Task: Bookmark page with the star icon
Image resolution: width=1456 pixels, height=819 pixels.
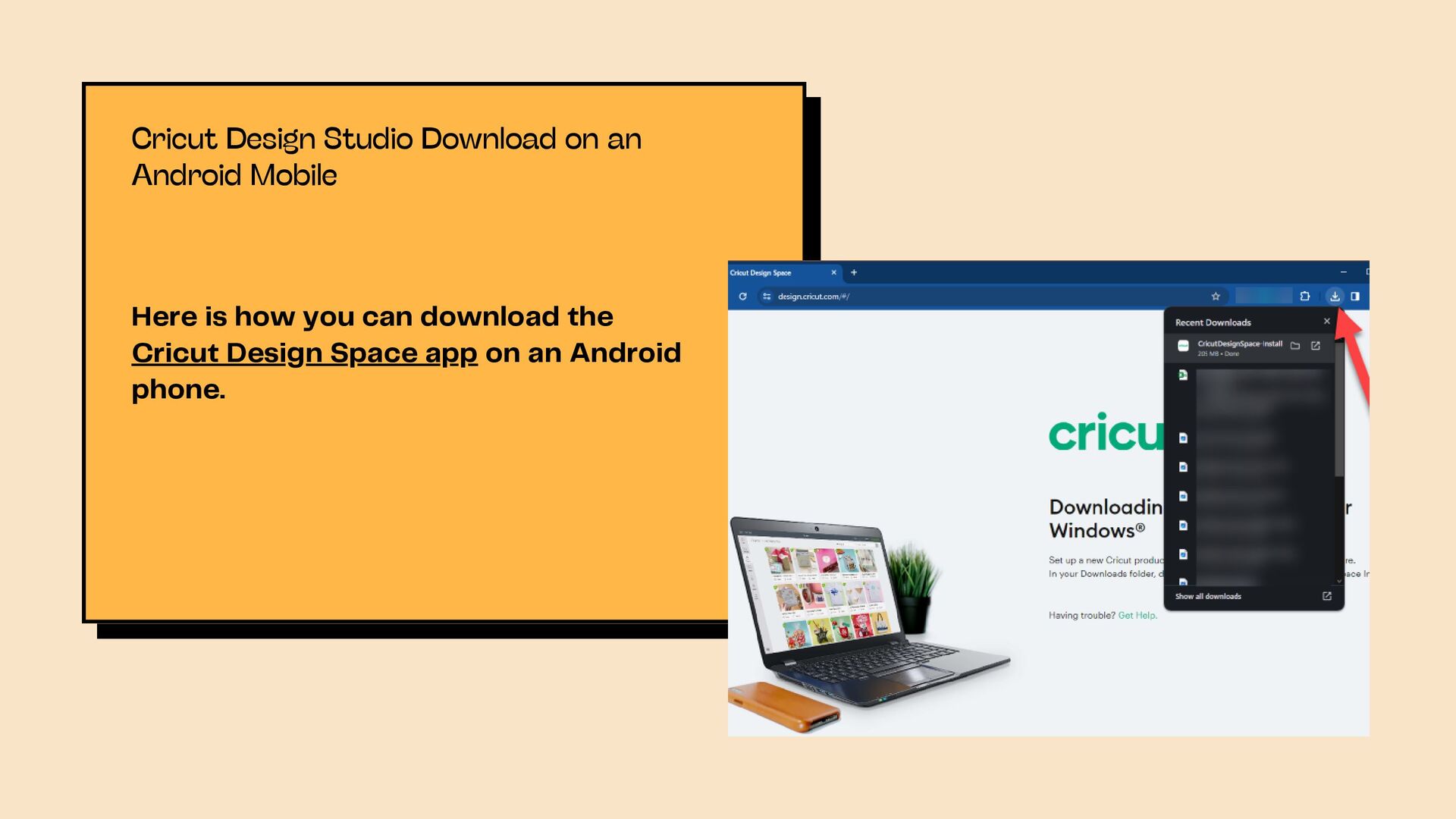Action: tap(1216, 297)
